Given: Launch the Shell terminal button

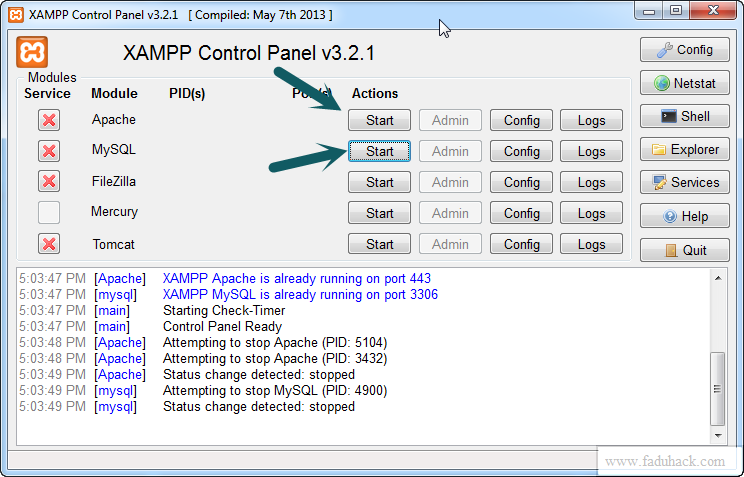Looking at the screenshot, I should tap(685, 116).
